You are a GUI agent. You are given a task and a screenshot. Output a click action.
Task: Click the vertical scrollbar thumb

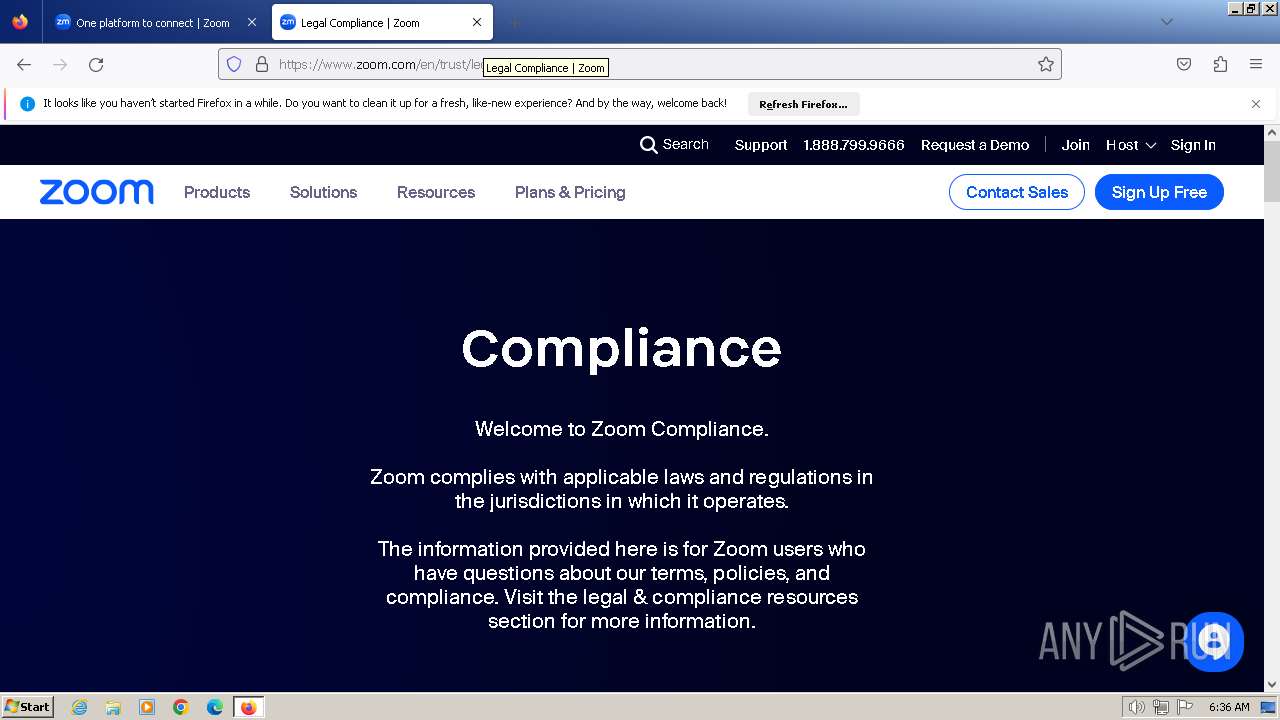click(1272, 171)
